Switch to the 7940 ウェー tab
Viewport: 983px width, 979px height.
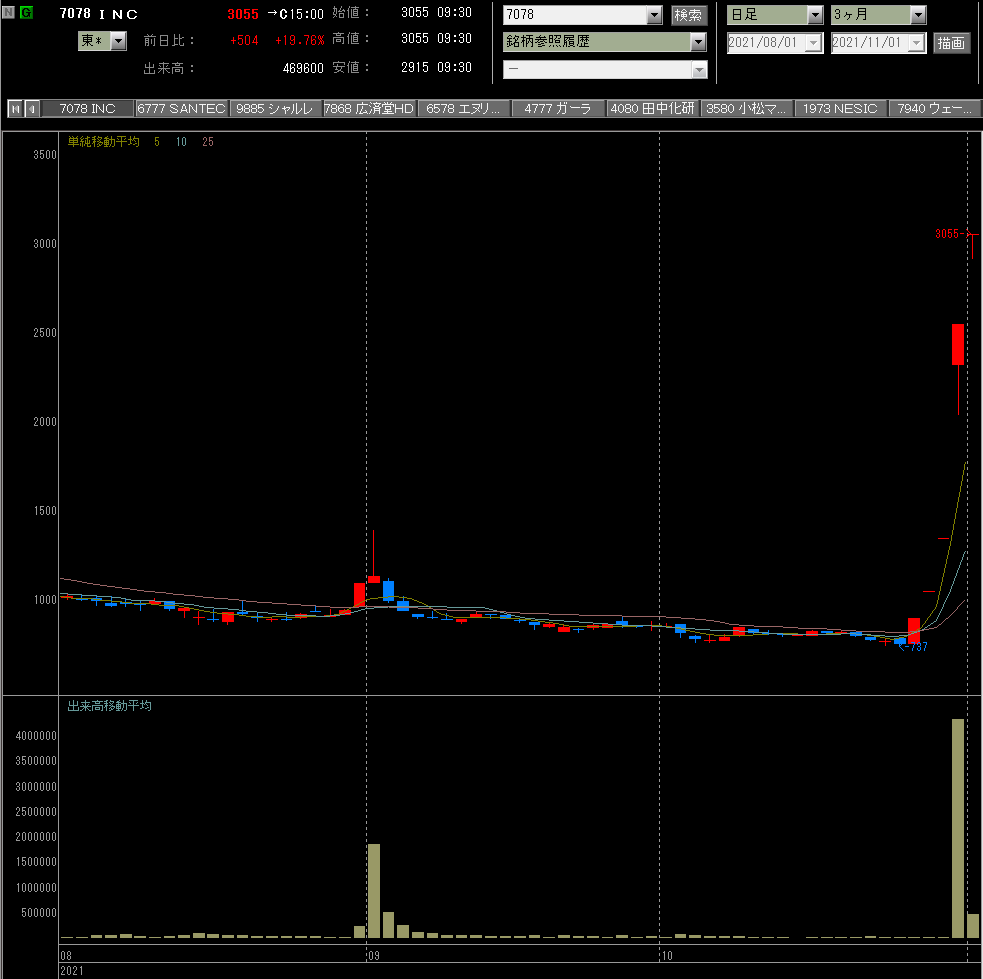pyautogui.click(x=935, y=108)
